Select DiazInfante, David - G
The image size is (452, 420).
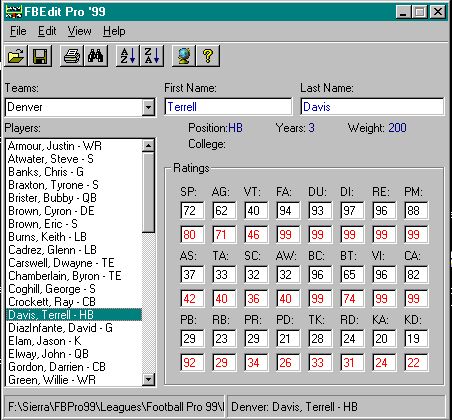[x=74, y=328]
